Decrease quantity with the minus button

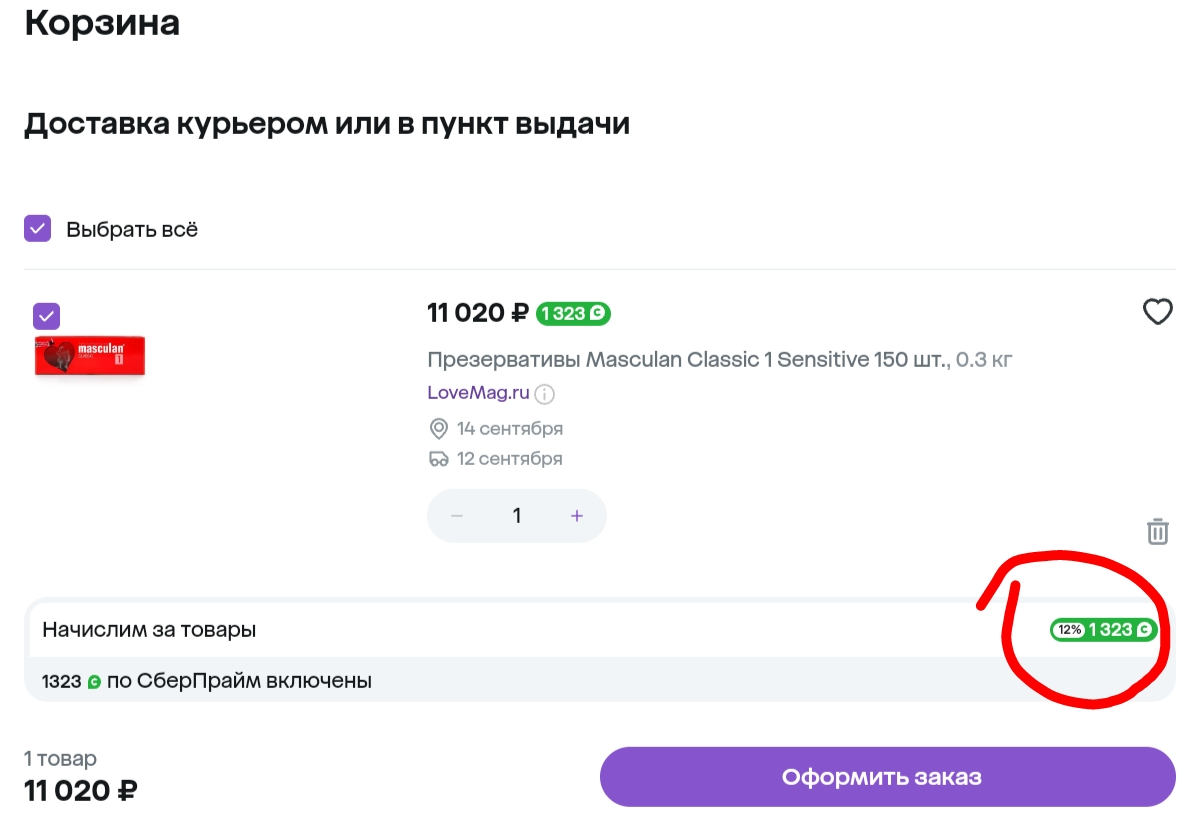tap(457, 516)
